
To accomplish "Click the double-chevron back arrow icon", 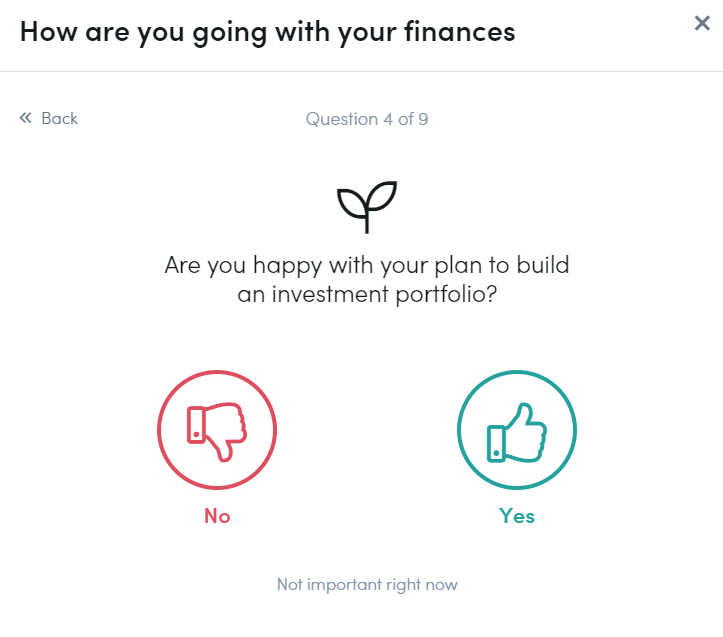I will (25, 118).
